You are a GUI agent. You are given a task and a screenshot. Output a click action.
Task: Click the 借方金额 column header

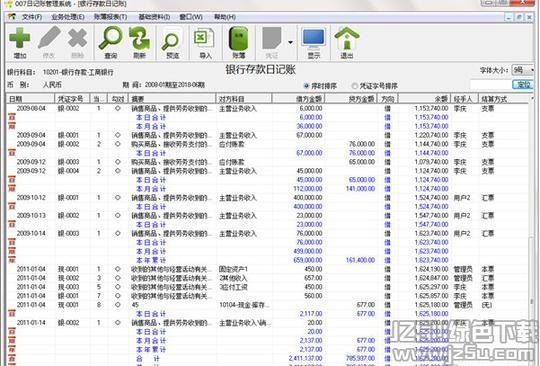tap(298, 99)
